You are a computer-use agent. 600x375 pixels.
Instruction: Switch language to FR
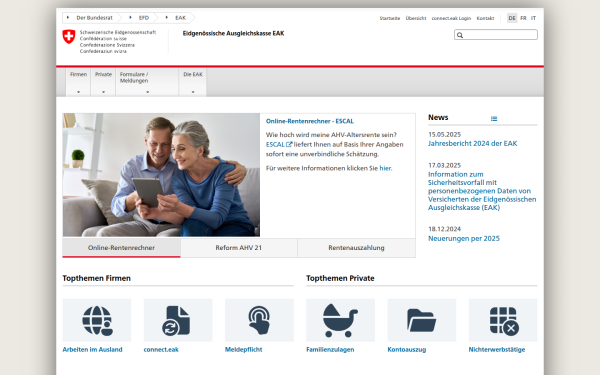523,18
